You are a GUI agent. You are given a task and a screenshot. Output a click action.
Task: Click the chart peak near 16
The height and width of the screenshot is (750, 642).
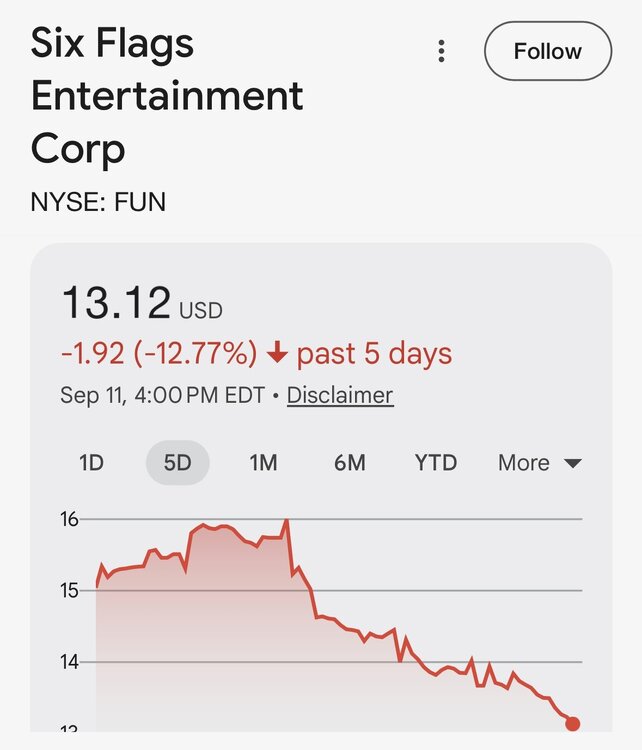tap(287, 521)
